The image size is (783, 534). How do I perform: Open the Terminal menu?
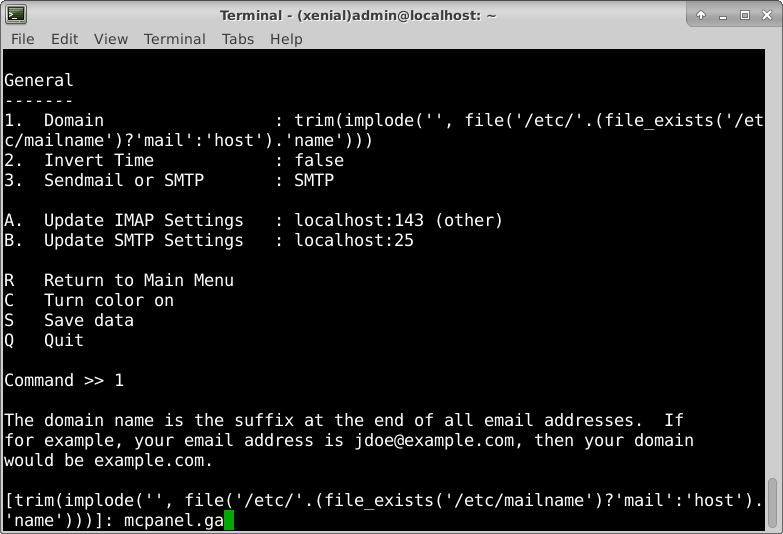click(174, 39)
